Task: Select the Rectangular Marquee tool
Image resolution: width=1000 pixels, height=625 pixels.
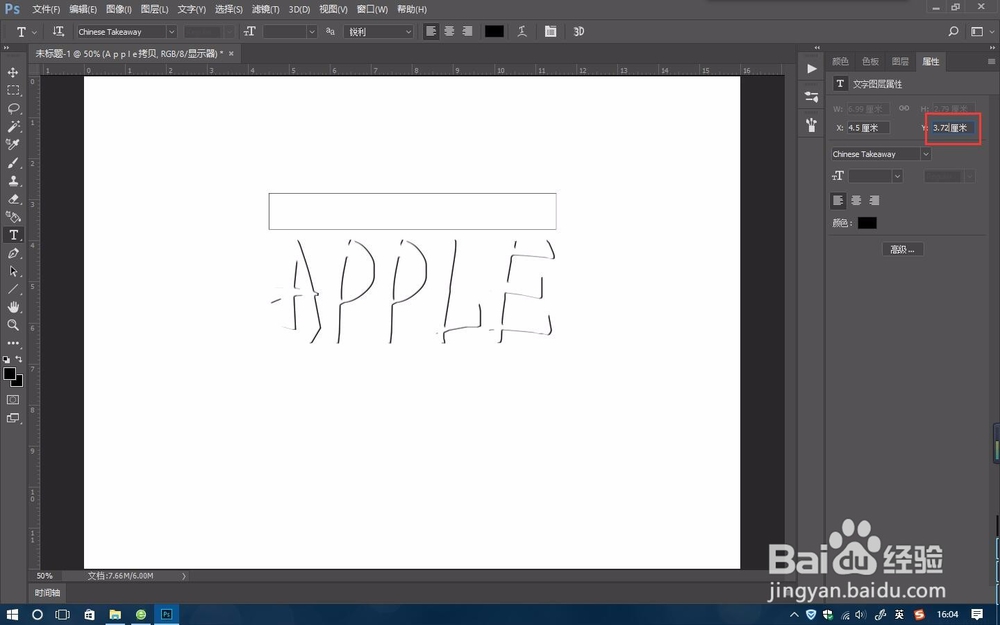Action: point(13,90)
